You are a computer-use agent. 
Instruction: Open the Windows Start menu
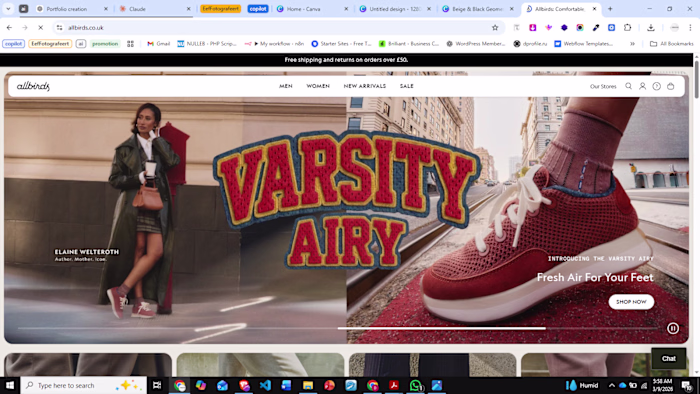pos(9,385)
